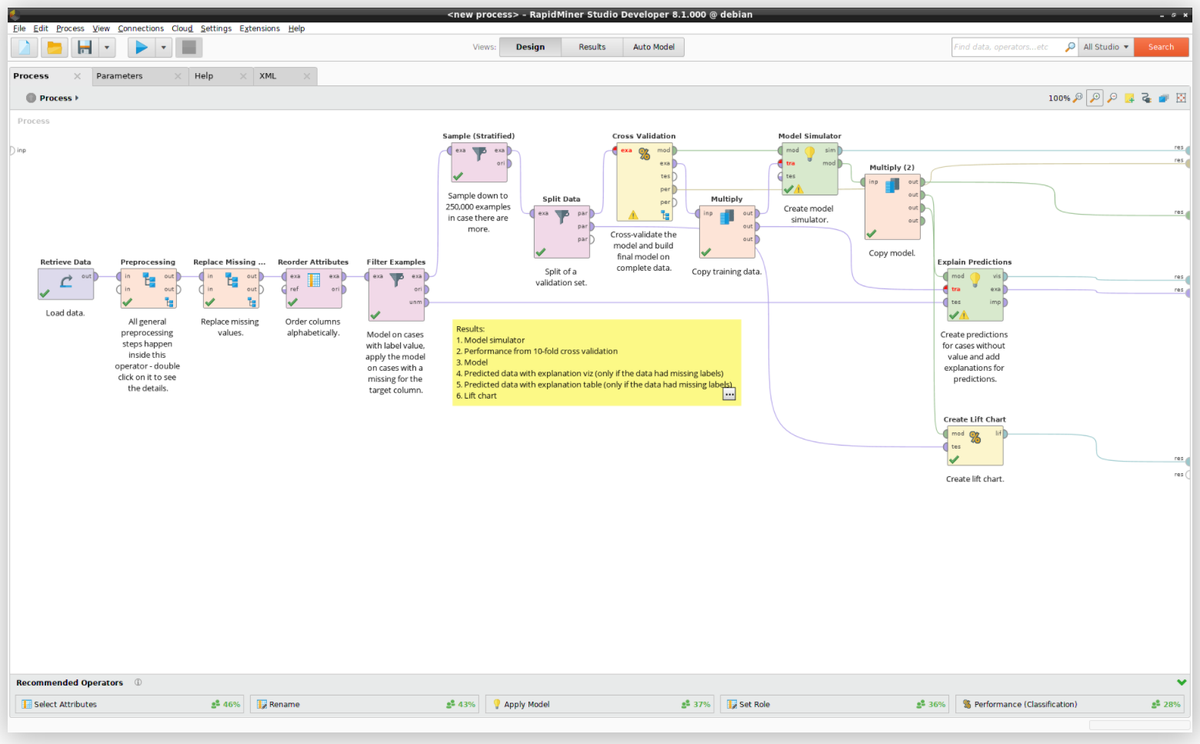Open the Process menu in the menu bar
The width and height of the screenshot is (1200, 744).
[x=70, y=28]
